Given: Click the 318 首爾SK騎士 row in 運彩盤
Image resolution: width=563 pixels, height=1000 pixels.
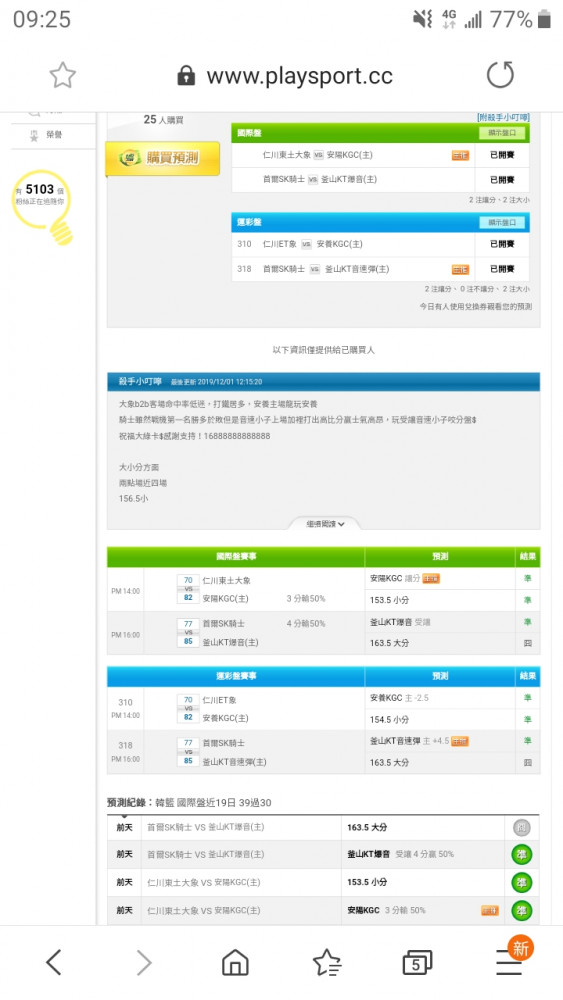Looking at the screenshot, I should click(381, 269).
